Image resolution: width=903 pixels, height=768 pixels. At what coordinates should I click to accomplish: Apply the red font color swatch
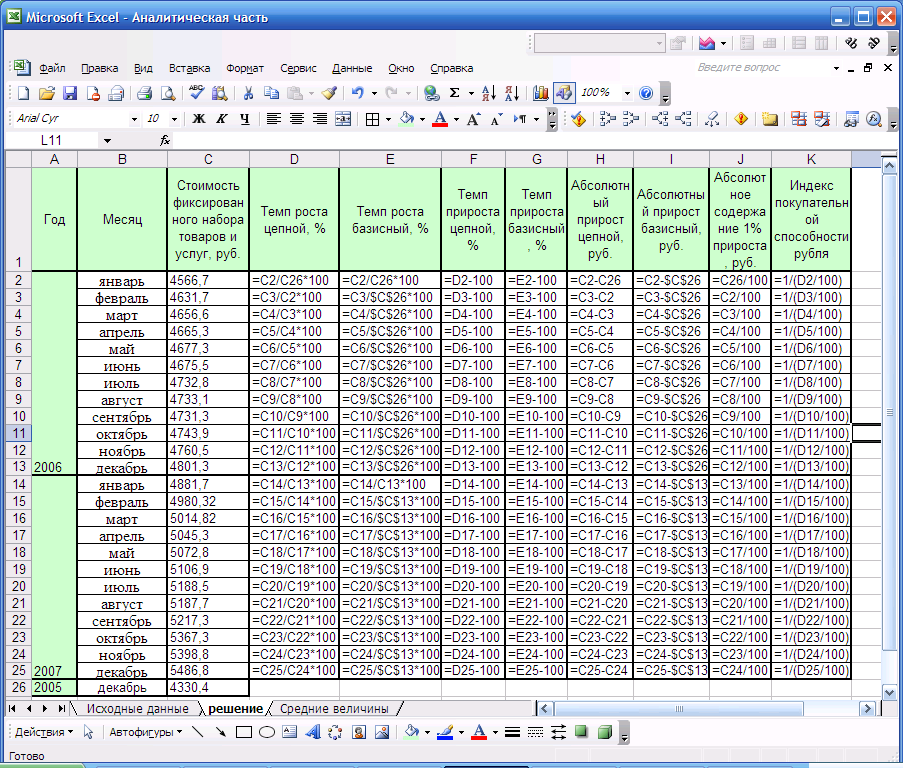439,119
